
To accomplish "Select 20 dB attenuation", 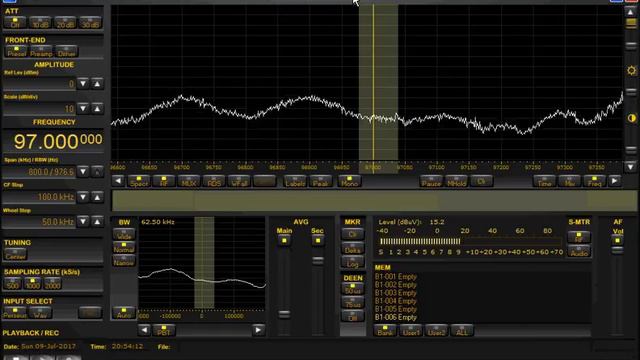I will point(65,23).
